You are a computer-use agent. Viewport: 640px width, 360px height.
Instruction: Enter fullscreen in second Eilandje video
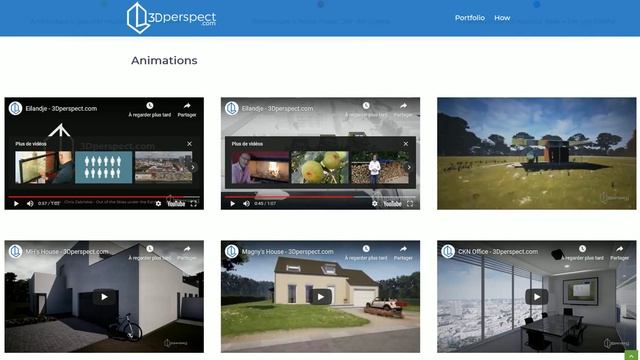pyautogui.click(x=410, y=203)
